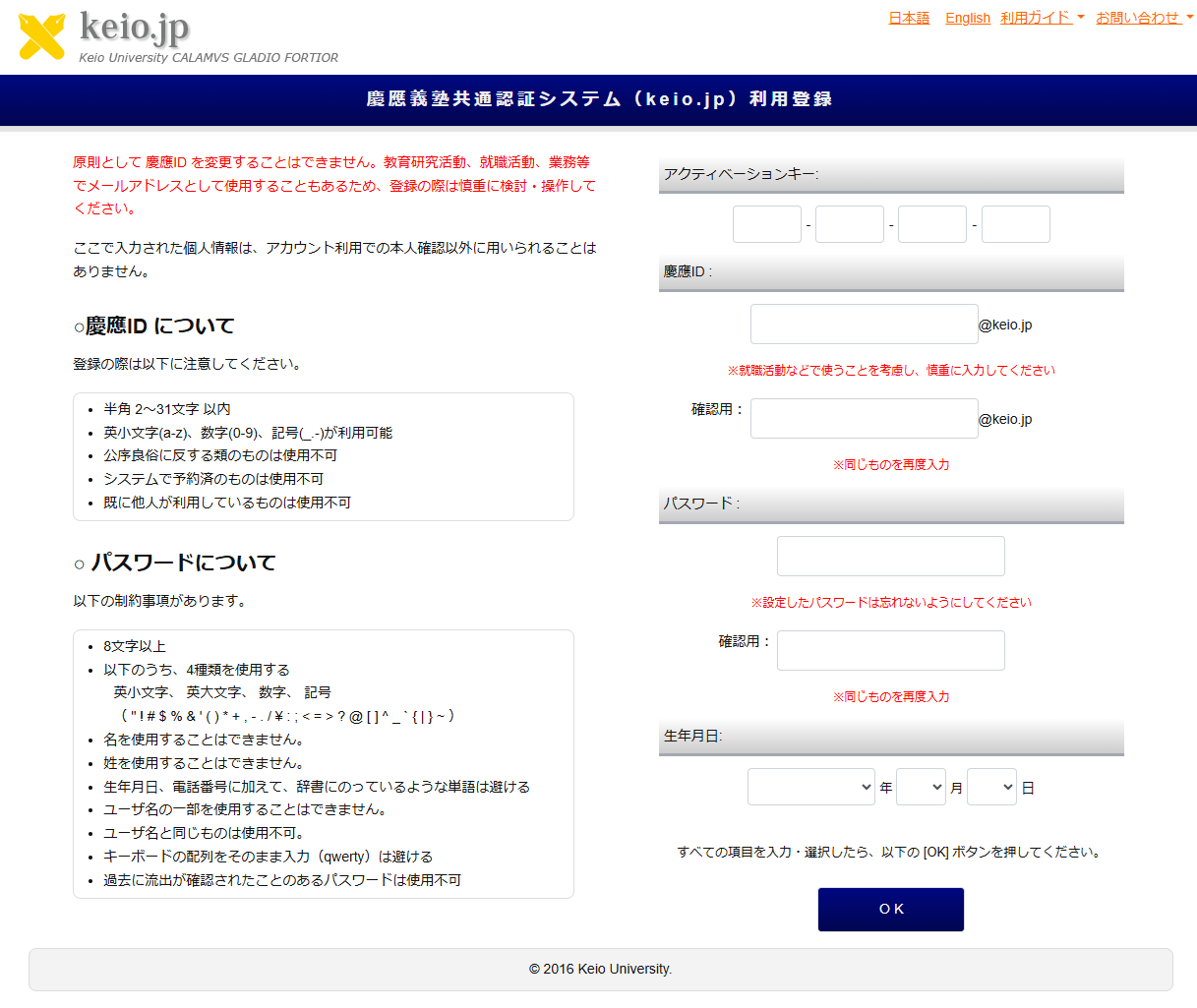Click the keio.jp site title text

point(134,28)
